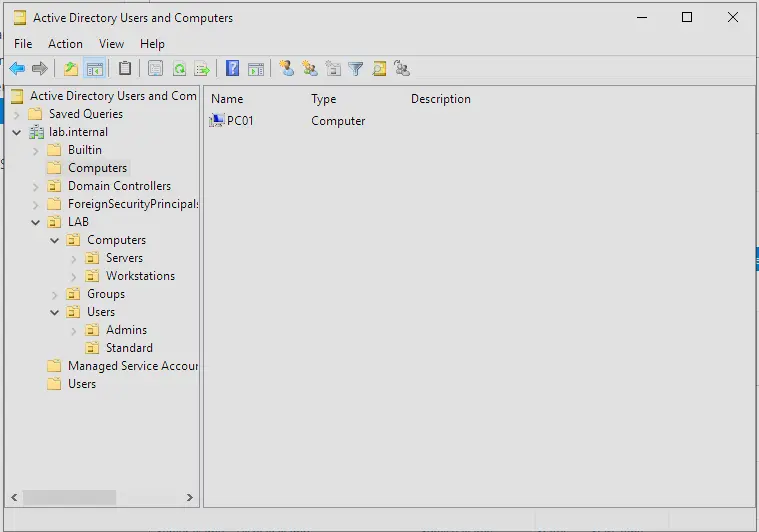759x532 pixels.
Task: Select ForeignSecurityPrincipals in the tree
Action: tap(133, 204)
